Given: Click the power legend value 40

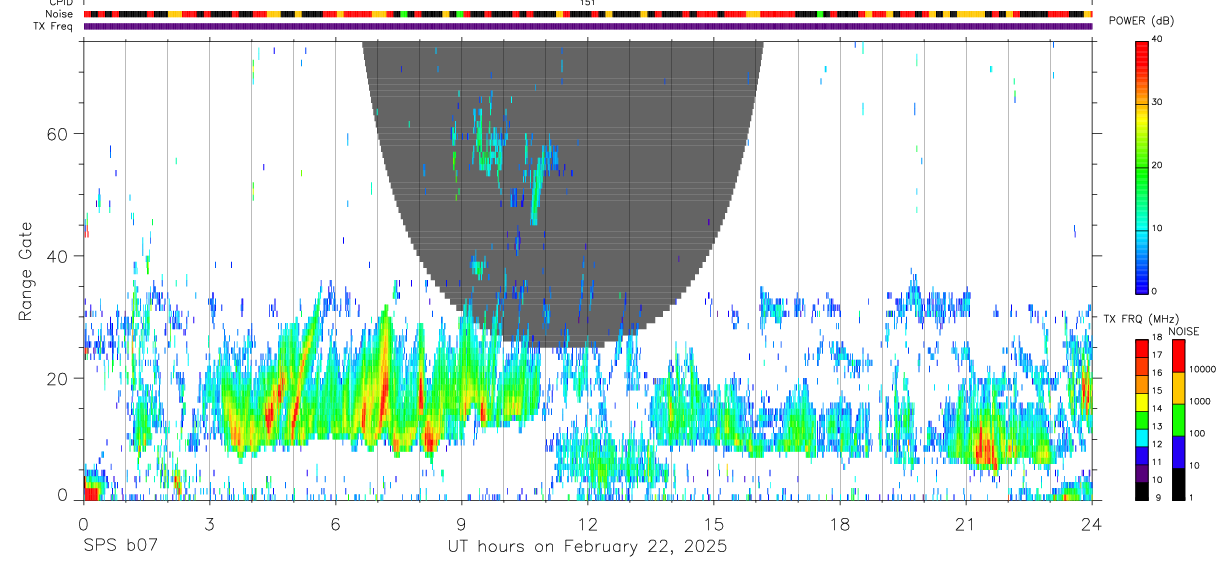Looking at the screenshot, I should coord(1157,39).
